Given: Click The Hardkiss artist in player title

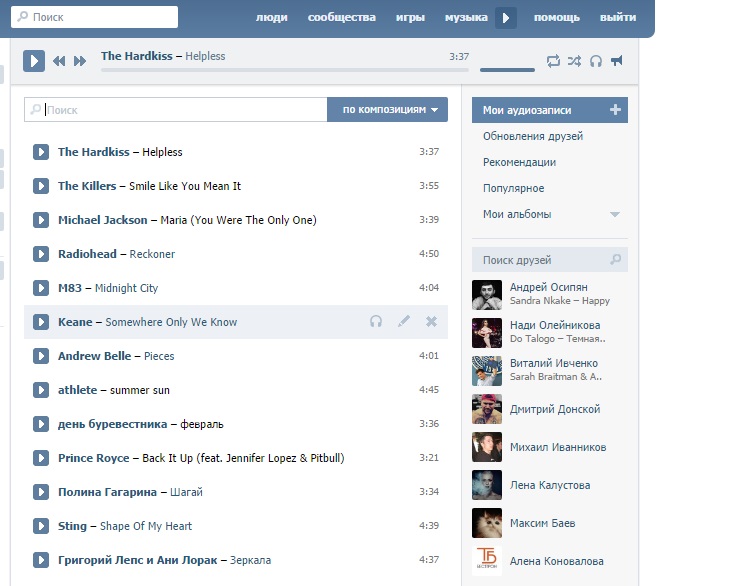Looking at the screenshot, I should [137, 56].
